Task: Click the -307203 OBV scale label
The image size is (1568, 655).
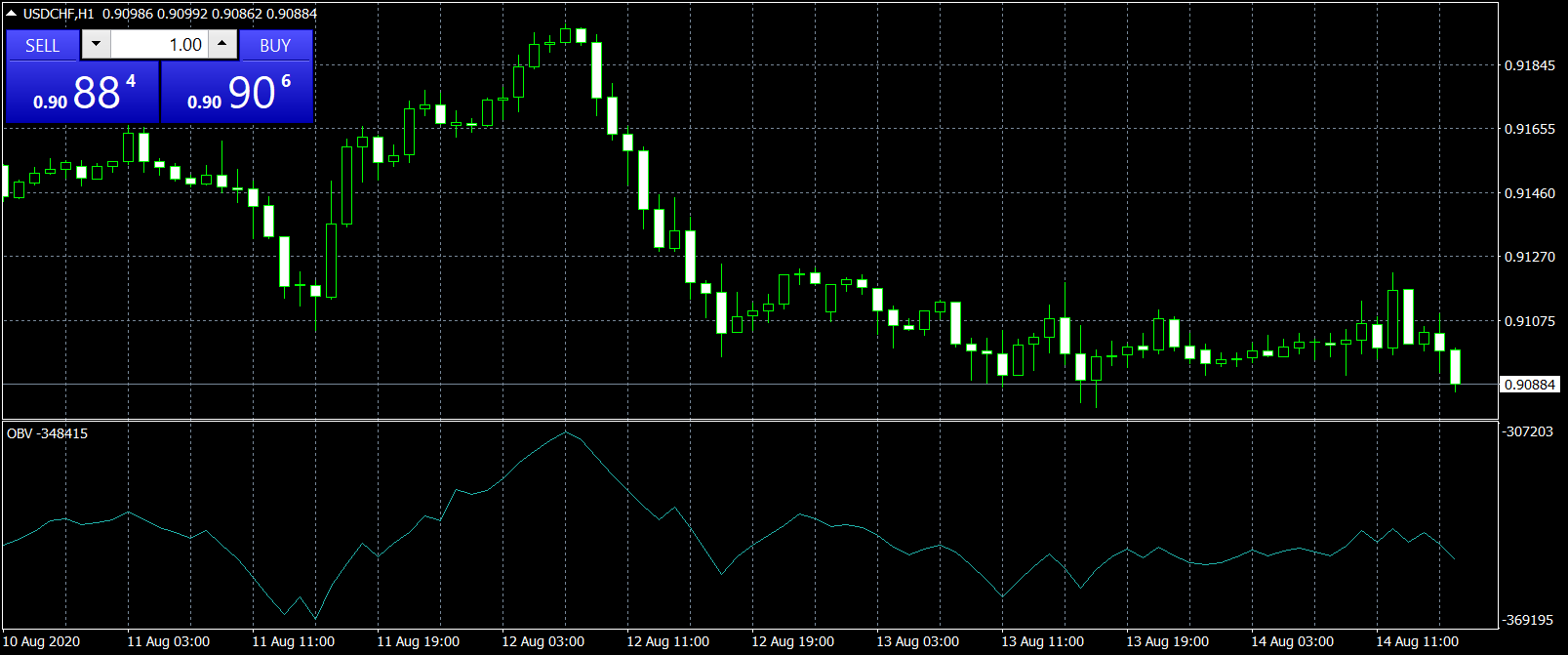Action: tap(1528, 431)
